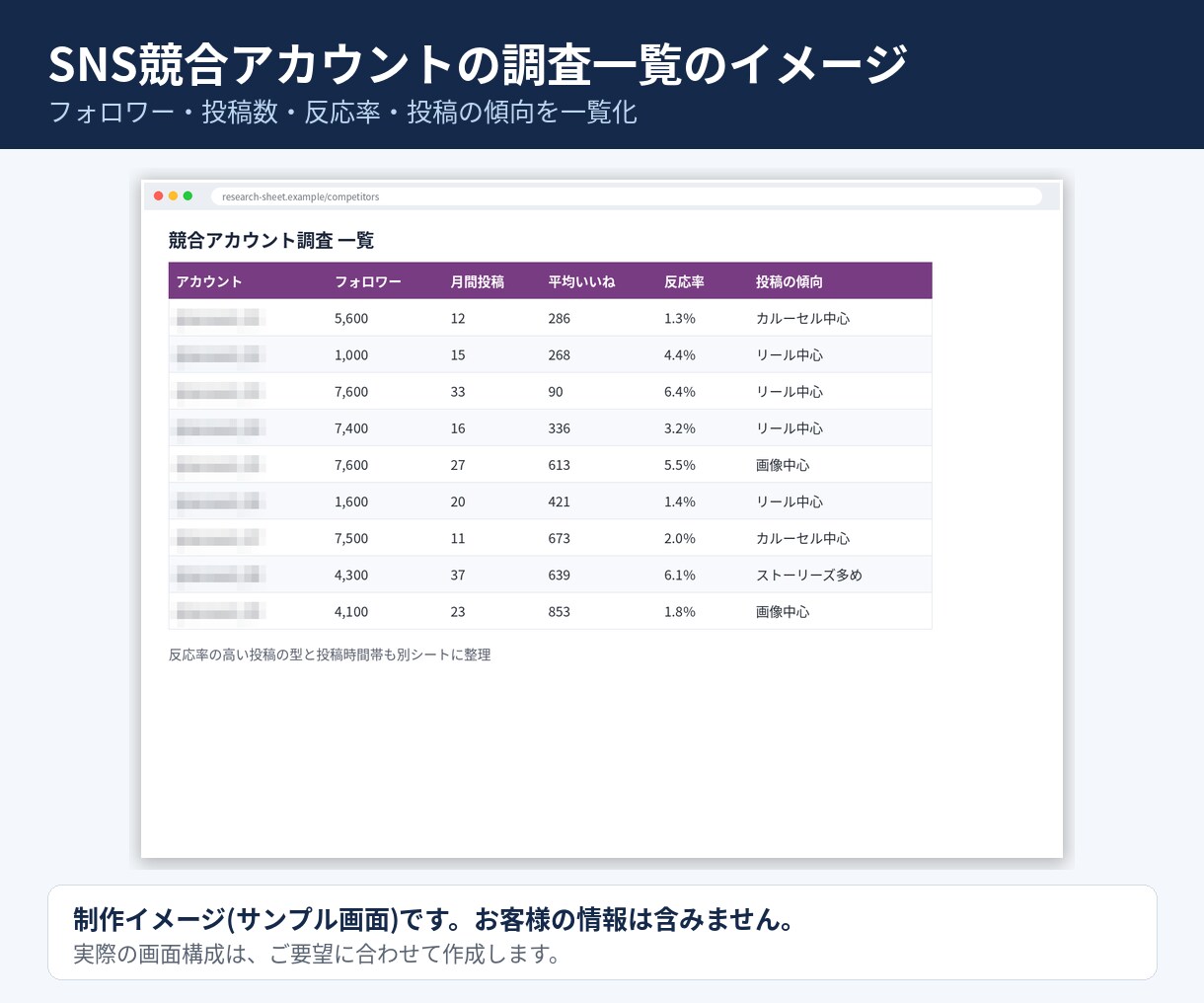This screenshot has height=1003, width=1204.
Task: Select the 反応率 column header
Action: pyautogui.click(x=684, y=281)
